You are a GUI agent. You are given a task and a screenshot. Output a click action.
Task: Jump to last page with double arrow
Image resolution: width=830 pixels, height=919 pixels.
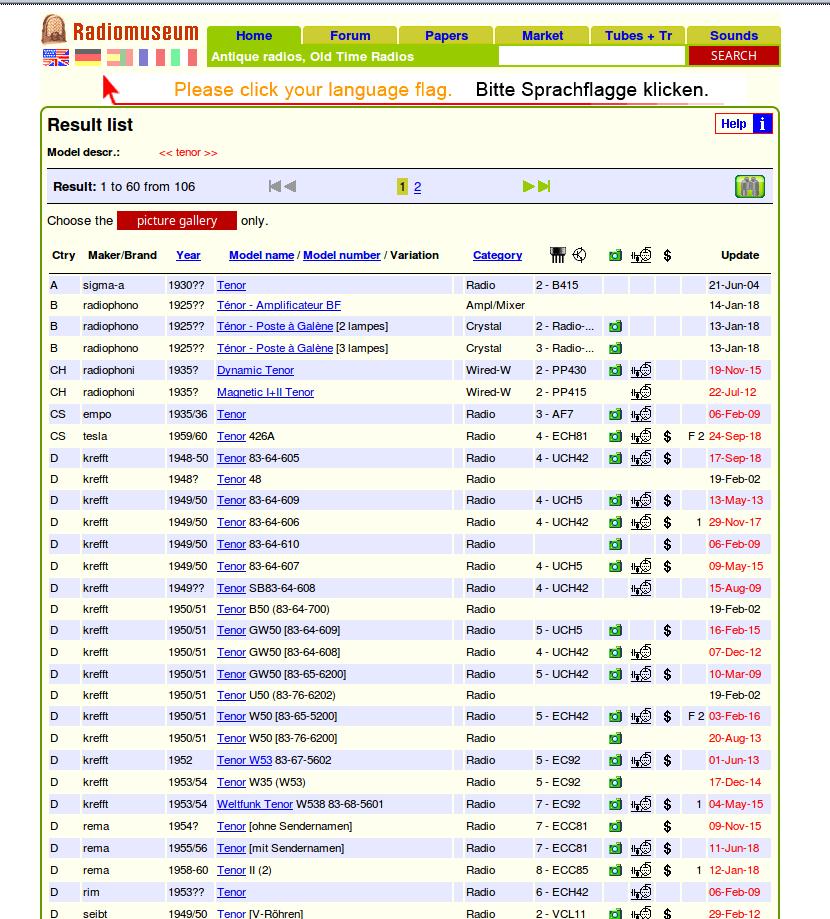(x=544, y=186)
